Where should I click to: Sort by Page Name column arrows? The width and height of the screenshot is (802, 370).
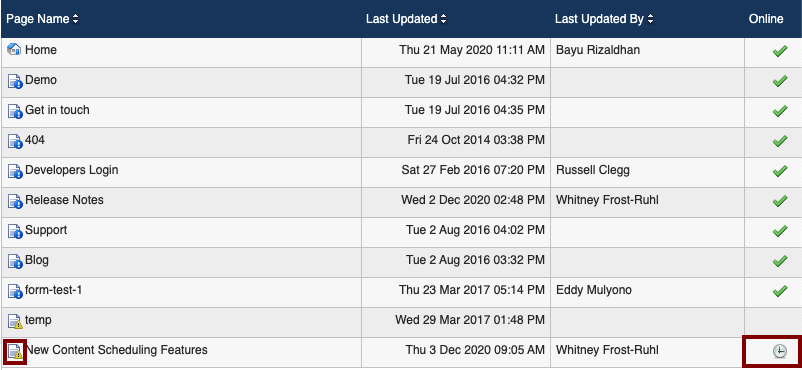click(76, 19)
